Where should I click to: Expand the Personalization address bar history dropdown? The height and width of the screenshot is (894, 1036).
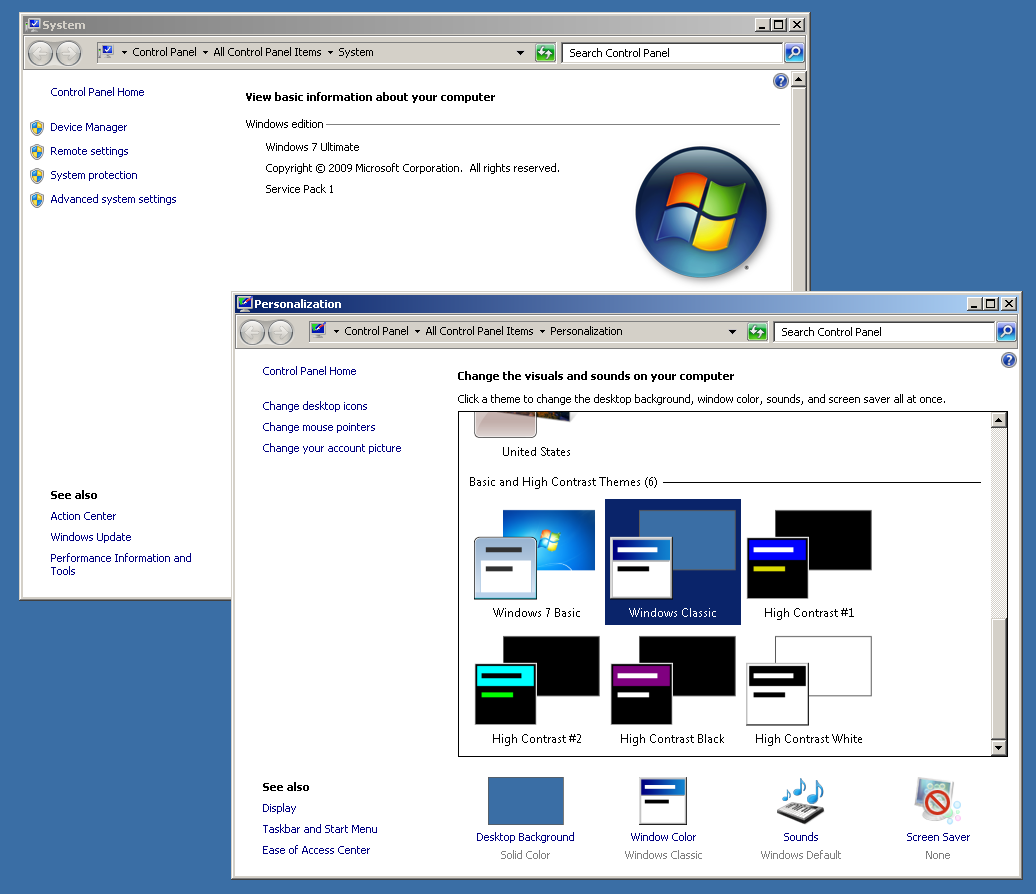tap(732, 332)
